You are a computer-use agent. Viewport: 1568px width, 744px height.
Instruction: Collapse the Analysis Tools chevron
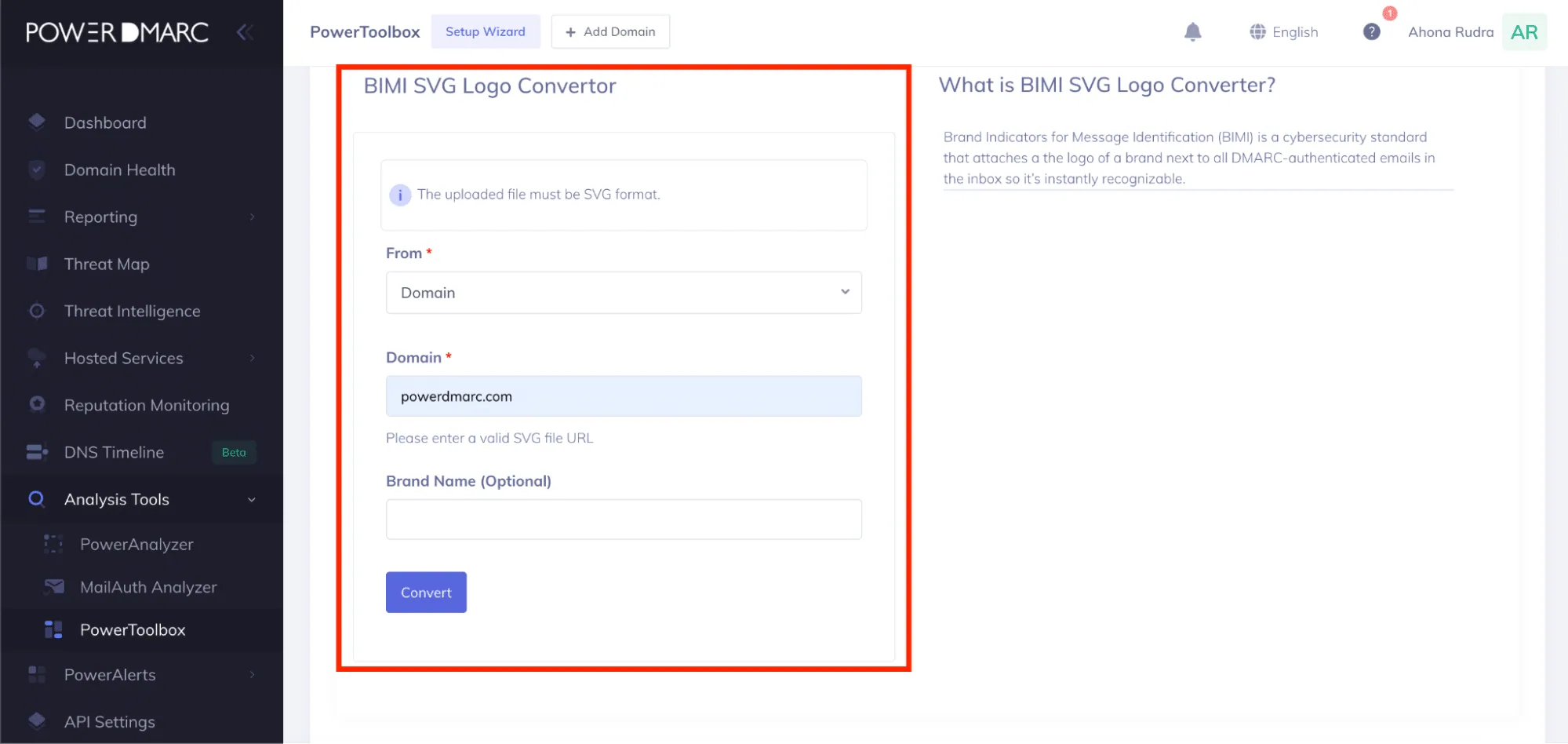point(252,500)
